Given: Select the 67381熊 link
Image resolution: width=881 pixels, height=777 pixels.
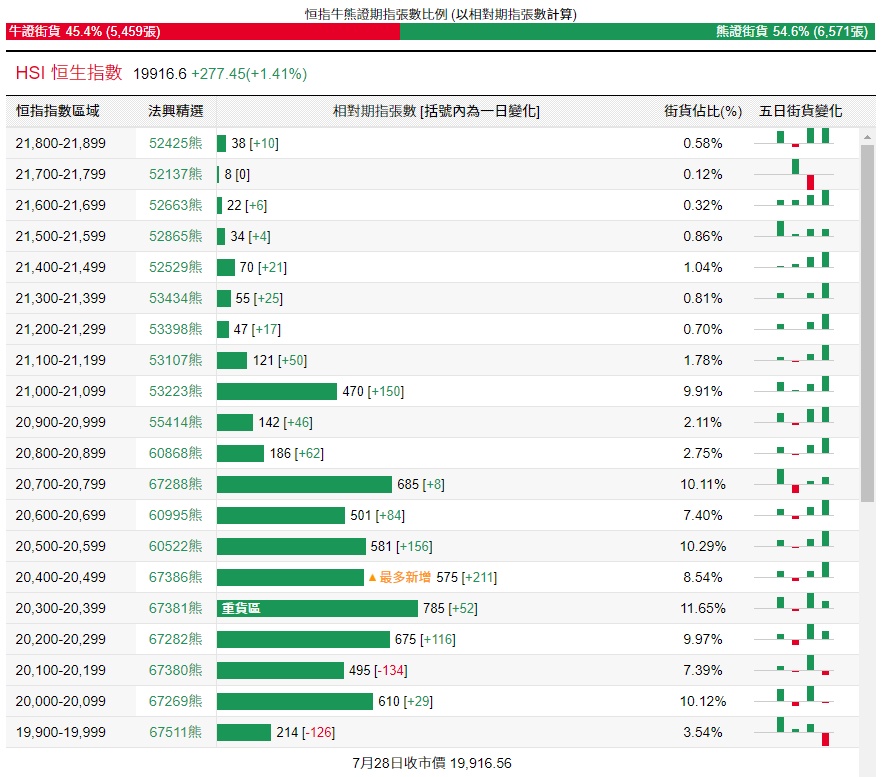Looking at the screenshot, I should coord(175,608).
